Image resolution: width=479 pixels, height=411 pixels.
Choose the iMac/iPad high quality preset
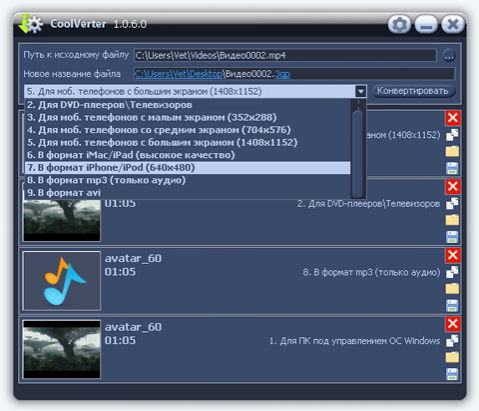click(188, 155)
